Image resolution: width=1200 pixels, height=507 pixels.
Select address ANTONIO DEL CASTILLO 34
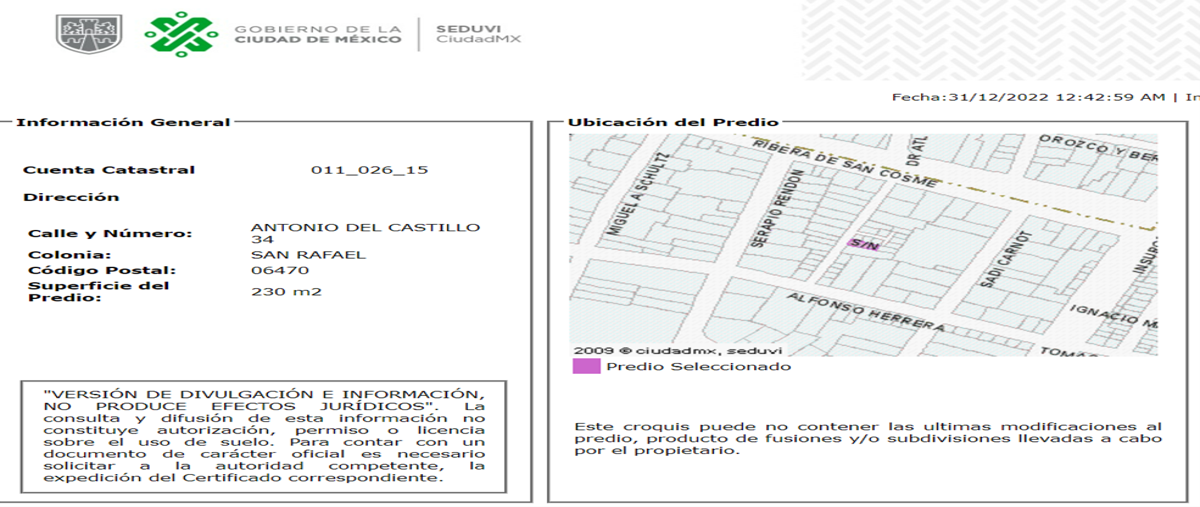tap(365, 234)
